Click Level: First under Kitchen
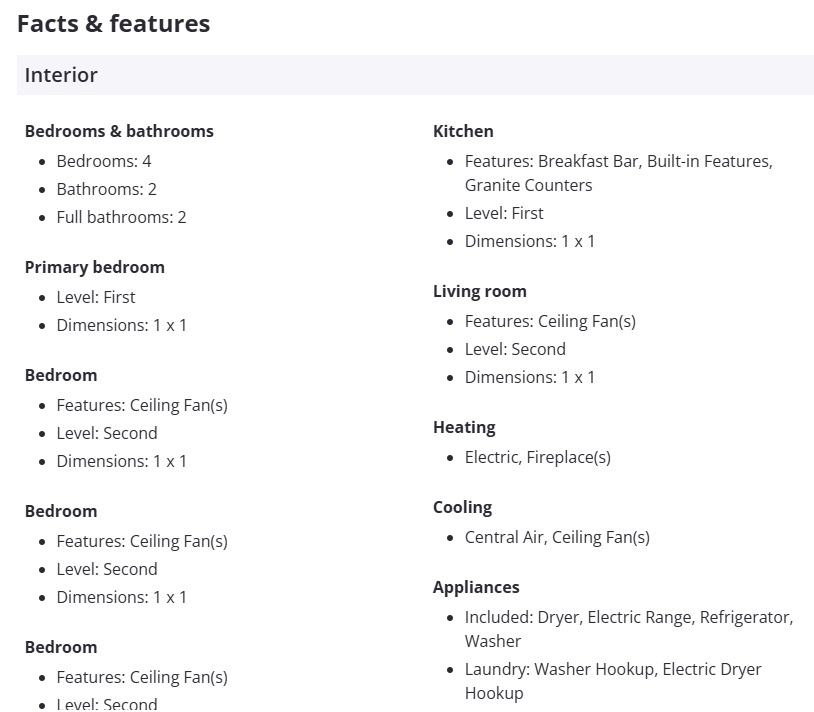 point(504,213)
